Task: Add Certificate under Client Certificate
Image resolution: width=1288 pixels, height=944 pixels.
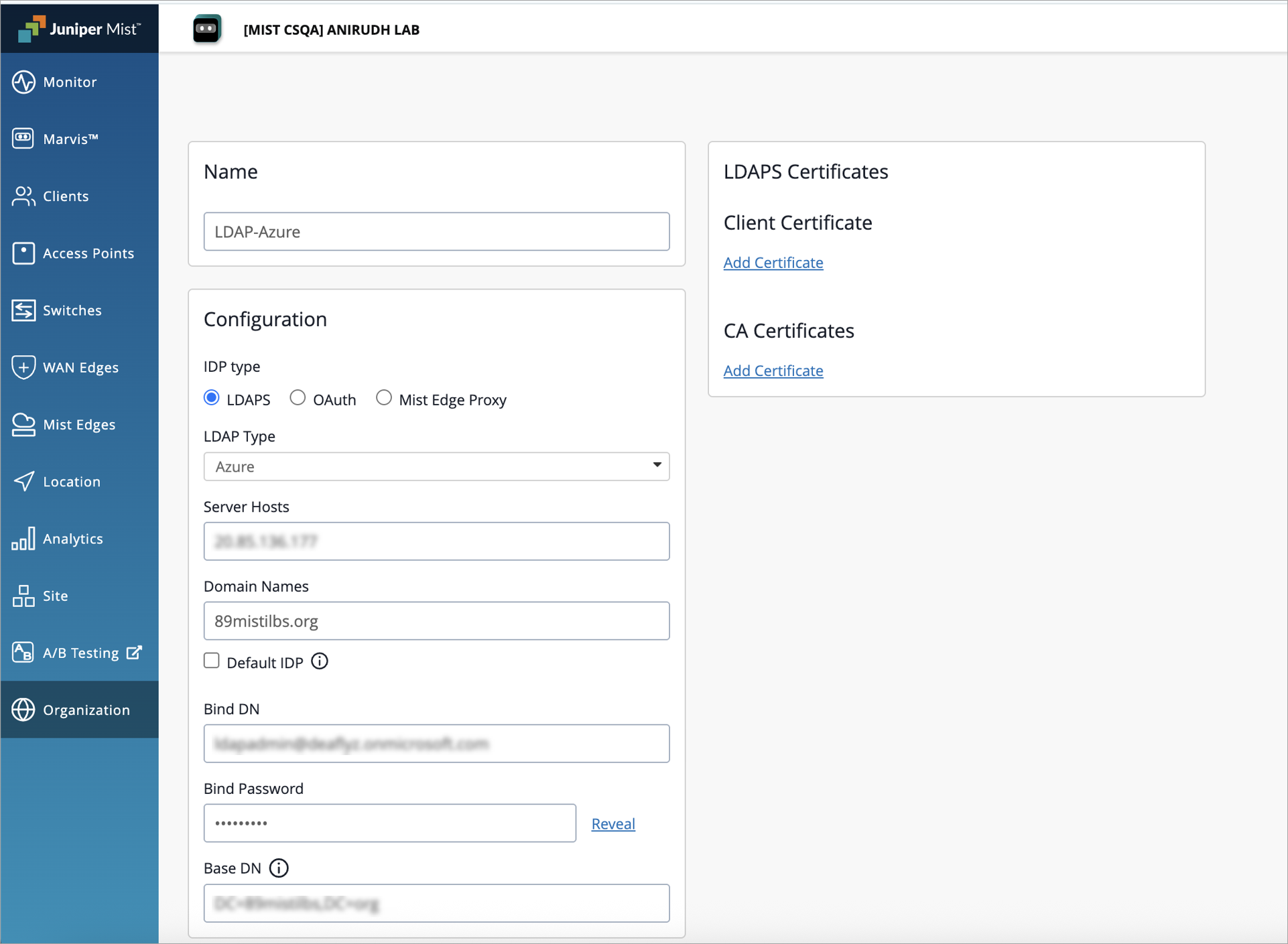Action: pyautogui.click(x=773, y=263)
